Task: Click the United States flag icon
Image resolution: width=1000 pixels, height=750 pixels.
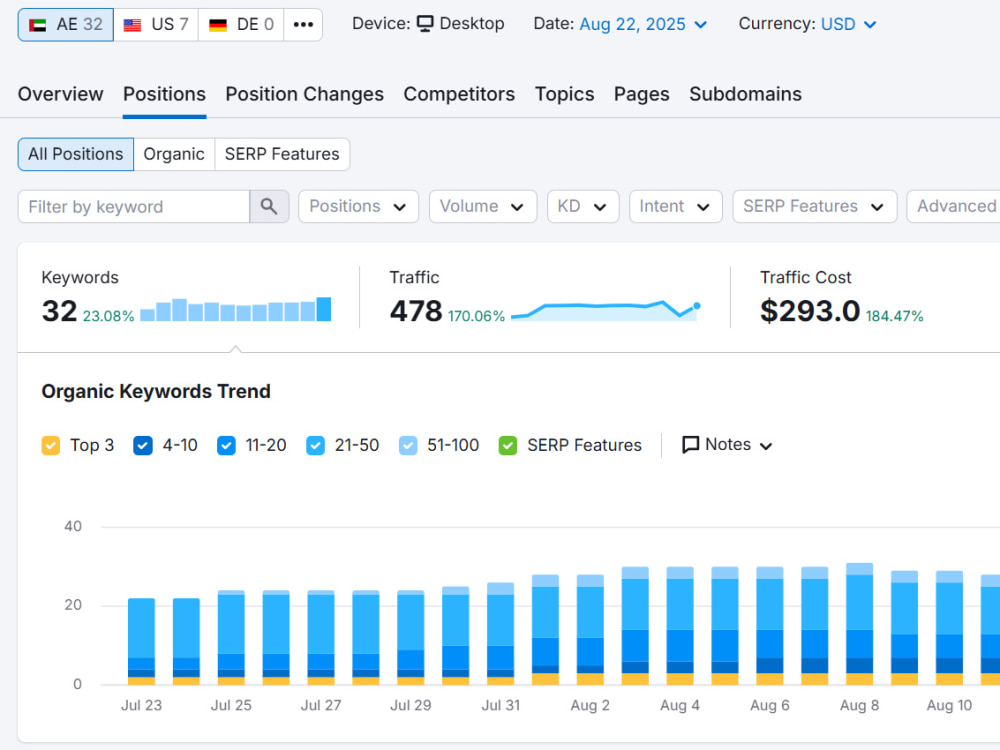Action: (132, 25)
